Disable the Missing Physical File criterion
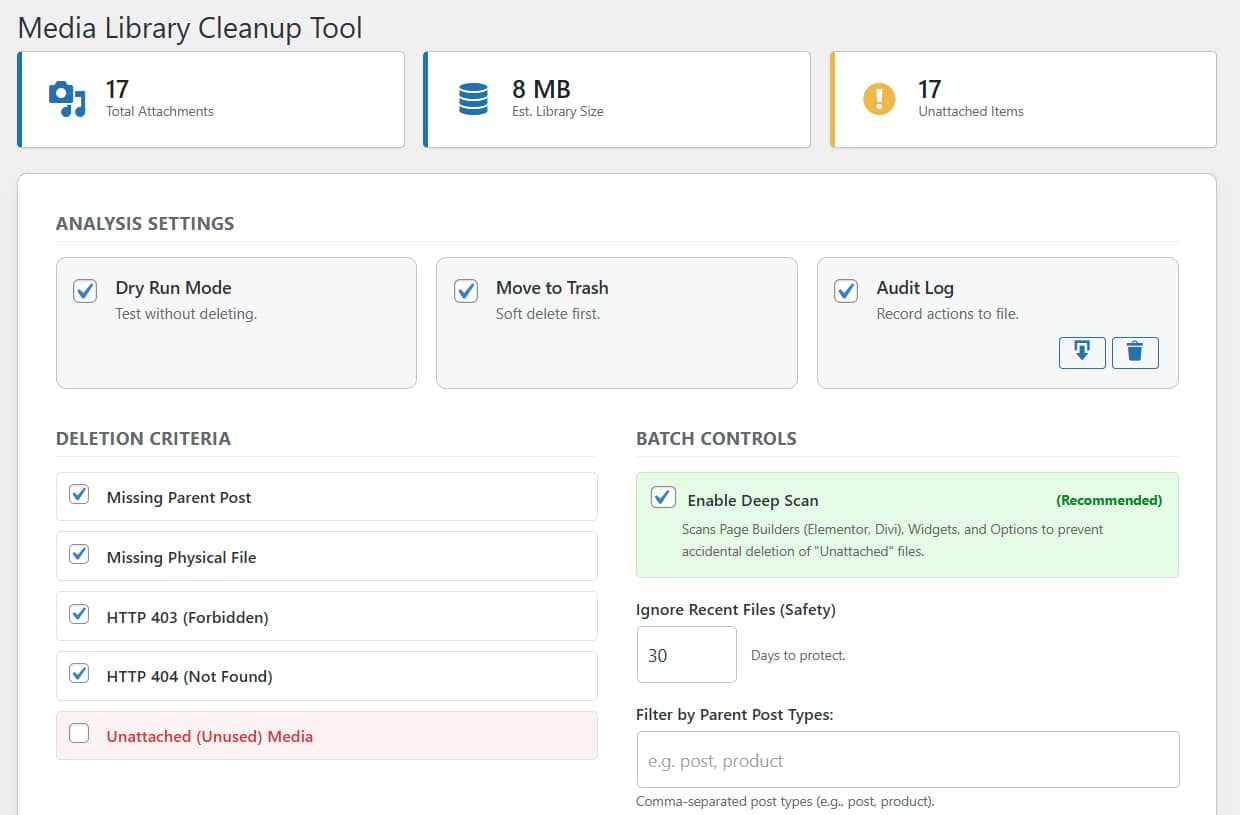The width and height of the screenshot is (1240, 815). point(78,553)
